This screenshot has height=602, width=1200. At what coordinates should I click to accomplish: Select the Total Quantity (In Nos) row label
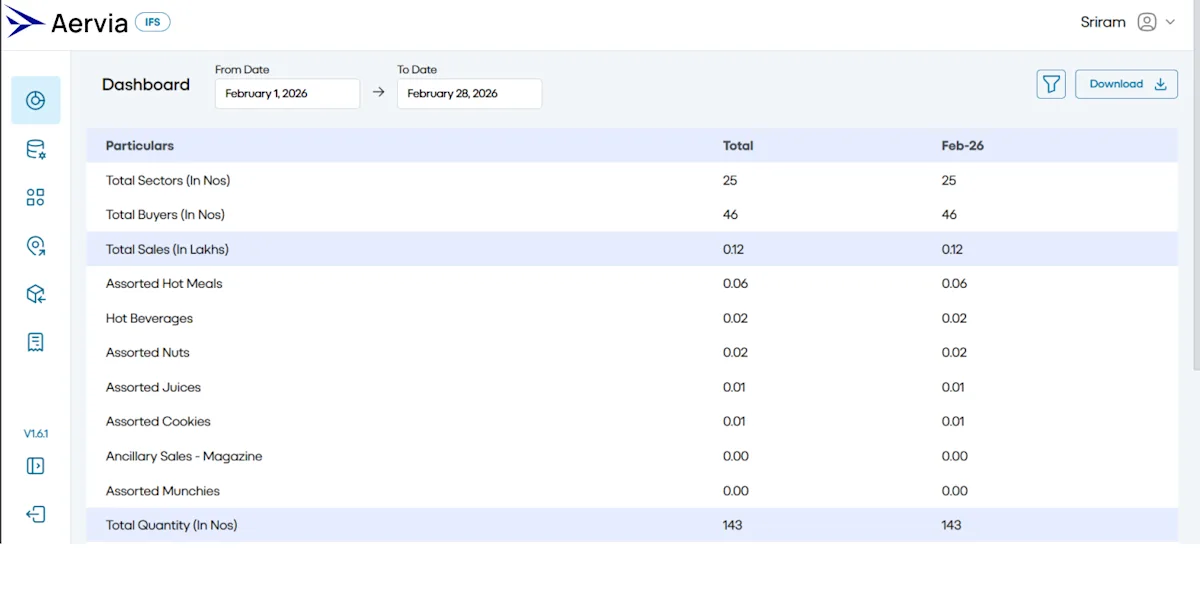[x=172, y=526]
